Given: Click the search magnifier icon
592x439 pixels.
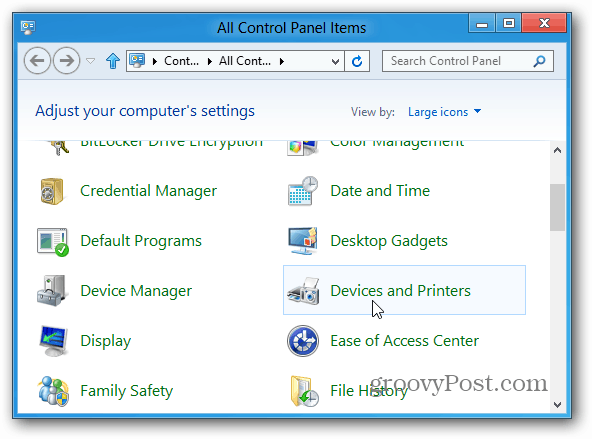Looking at the screenshot, I should (540, 61).
